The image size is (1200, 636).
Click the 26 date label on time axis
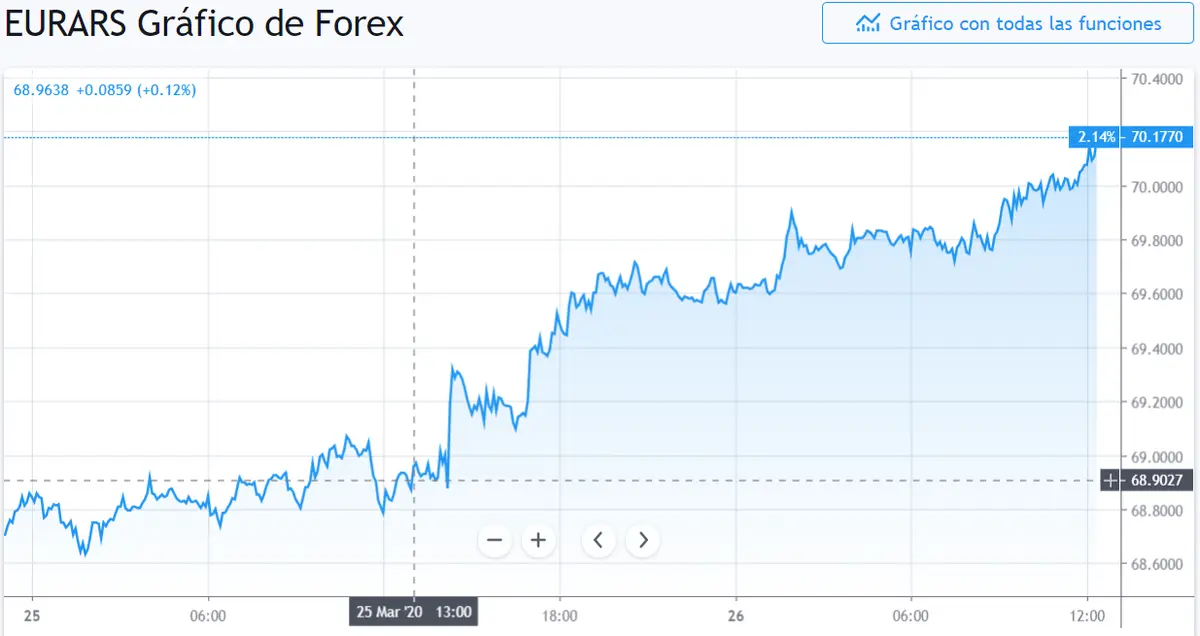735,614
